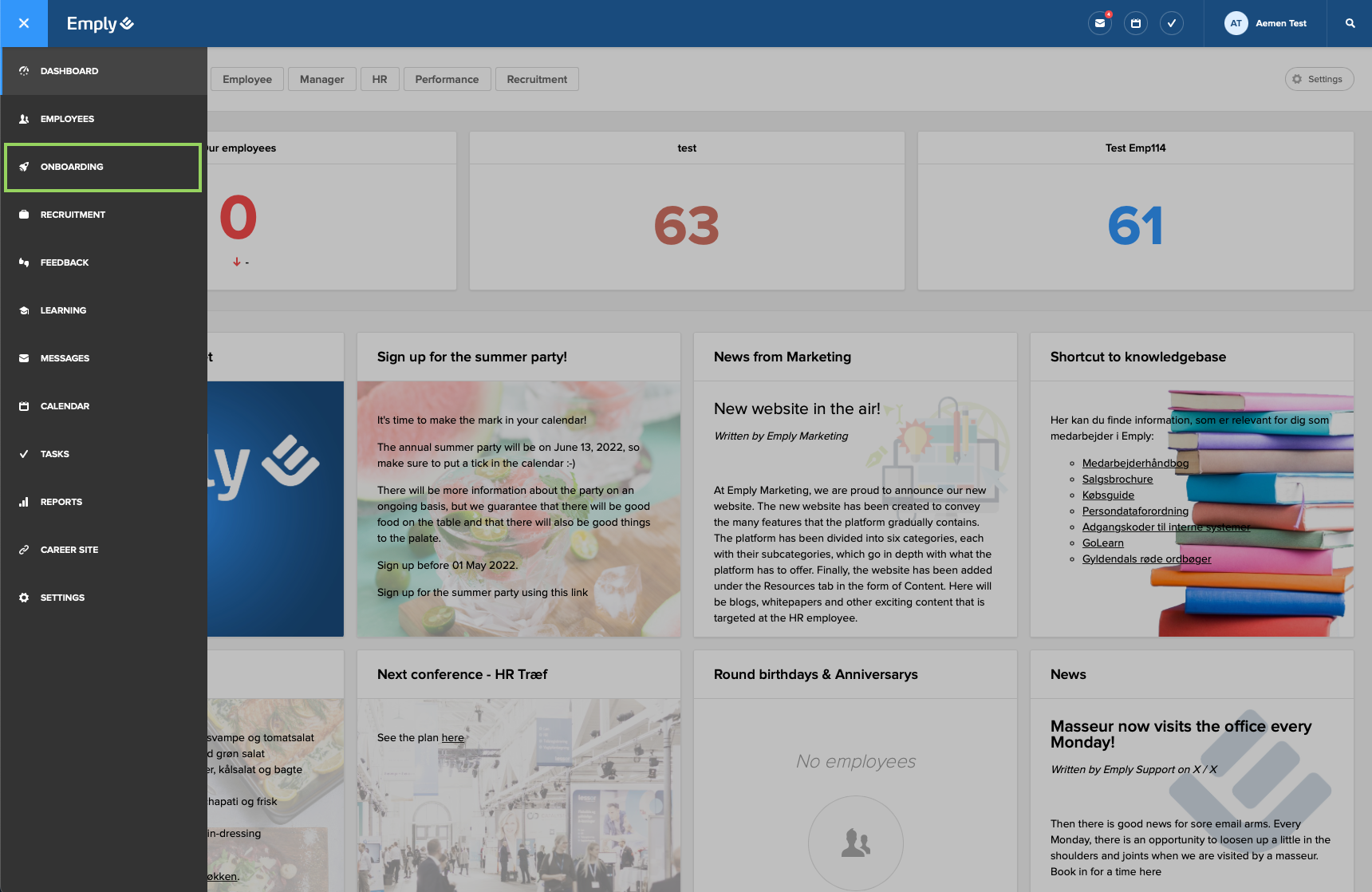Viewport: 1372px width, 892px height.
Task: Open the GoLearn link in knowledgebase
Action: [x=1102, y=543]
